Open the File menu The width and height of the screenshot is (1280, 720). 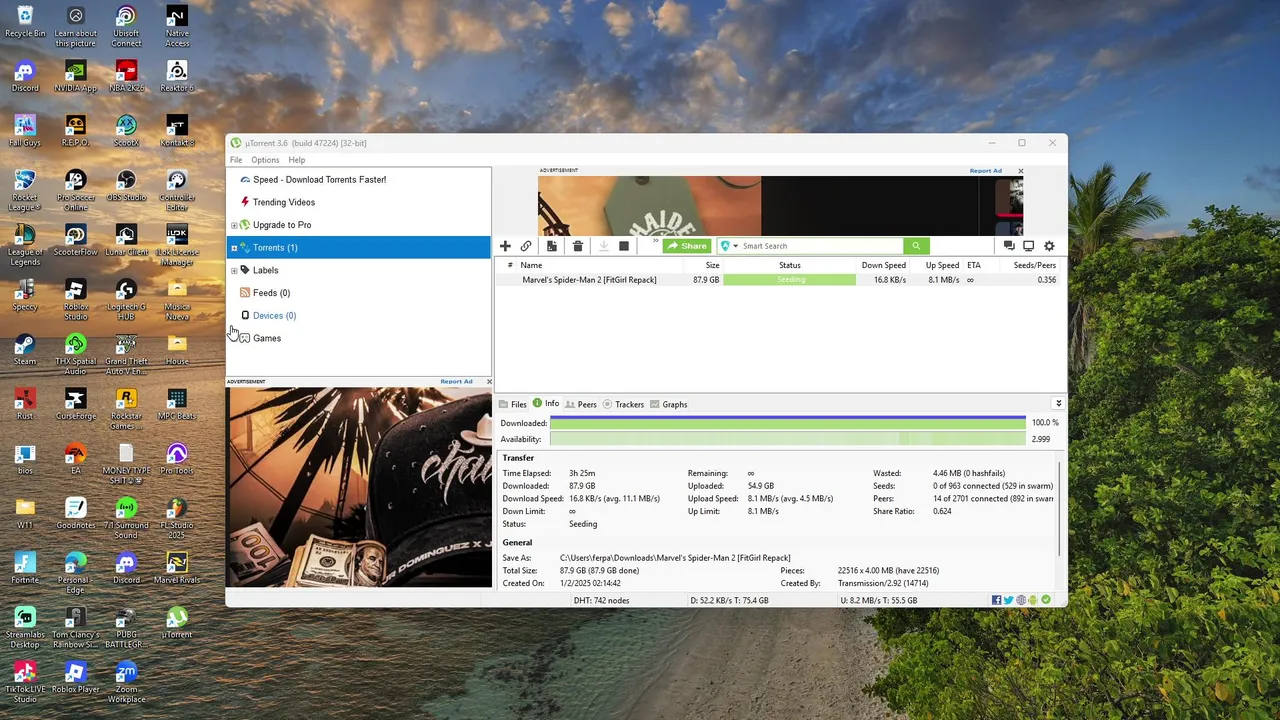(x=236, y=160)
